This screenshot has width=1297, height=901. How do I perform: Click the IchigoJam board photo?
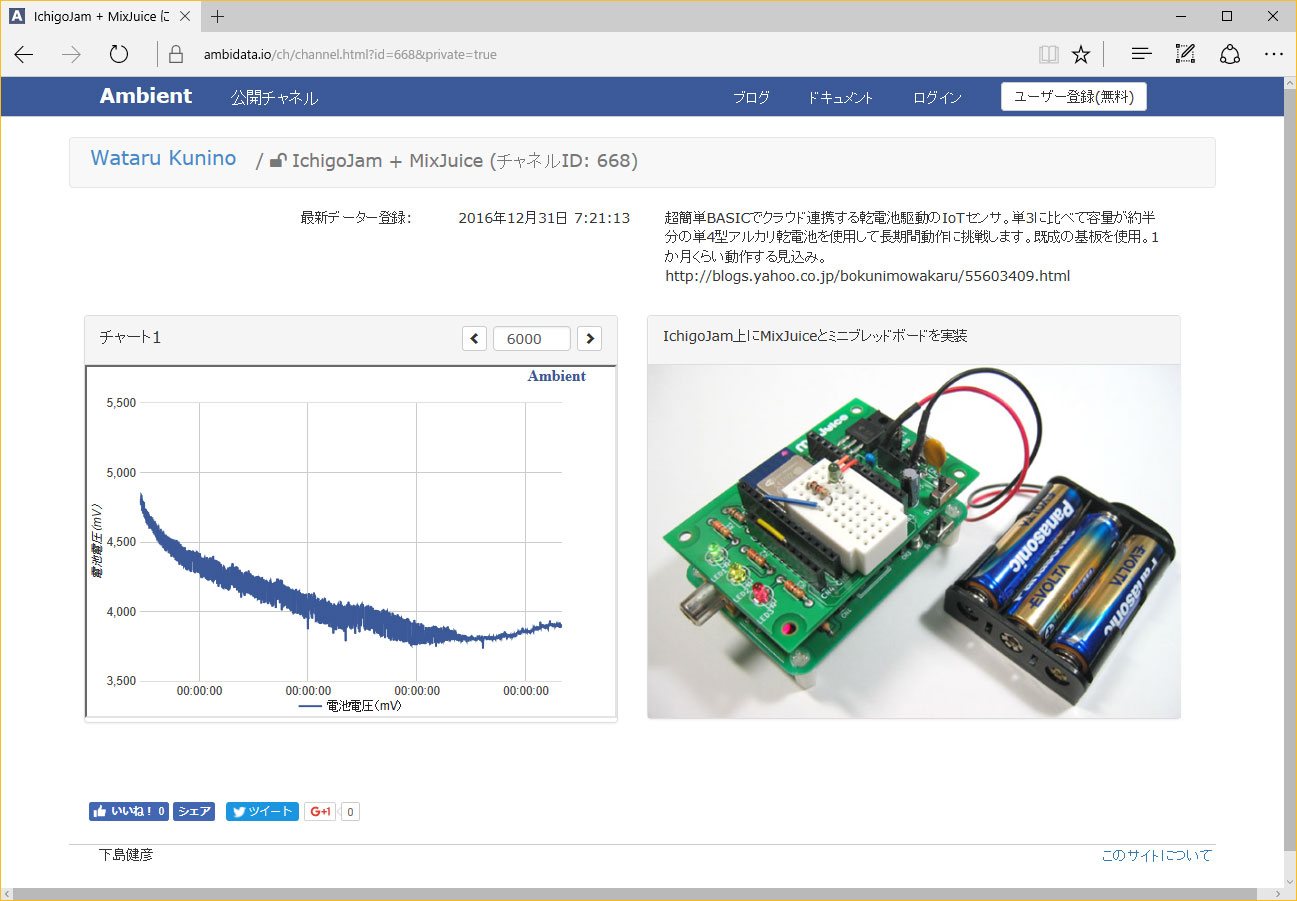pos(914,541)
